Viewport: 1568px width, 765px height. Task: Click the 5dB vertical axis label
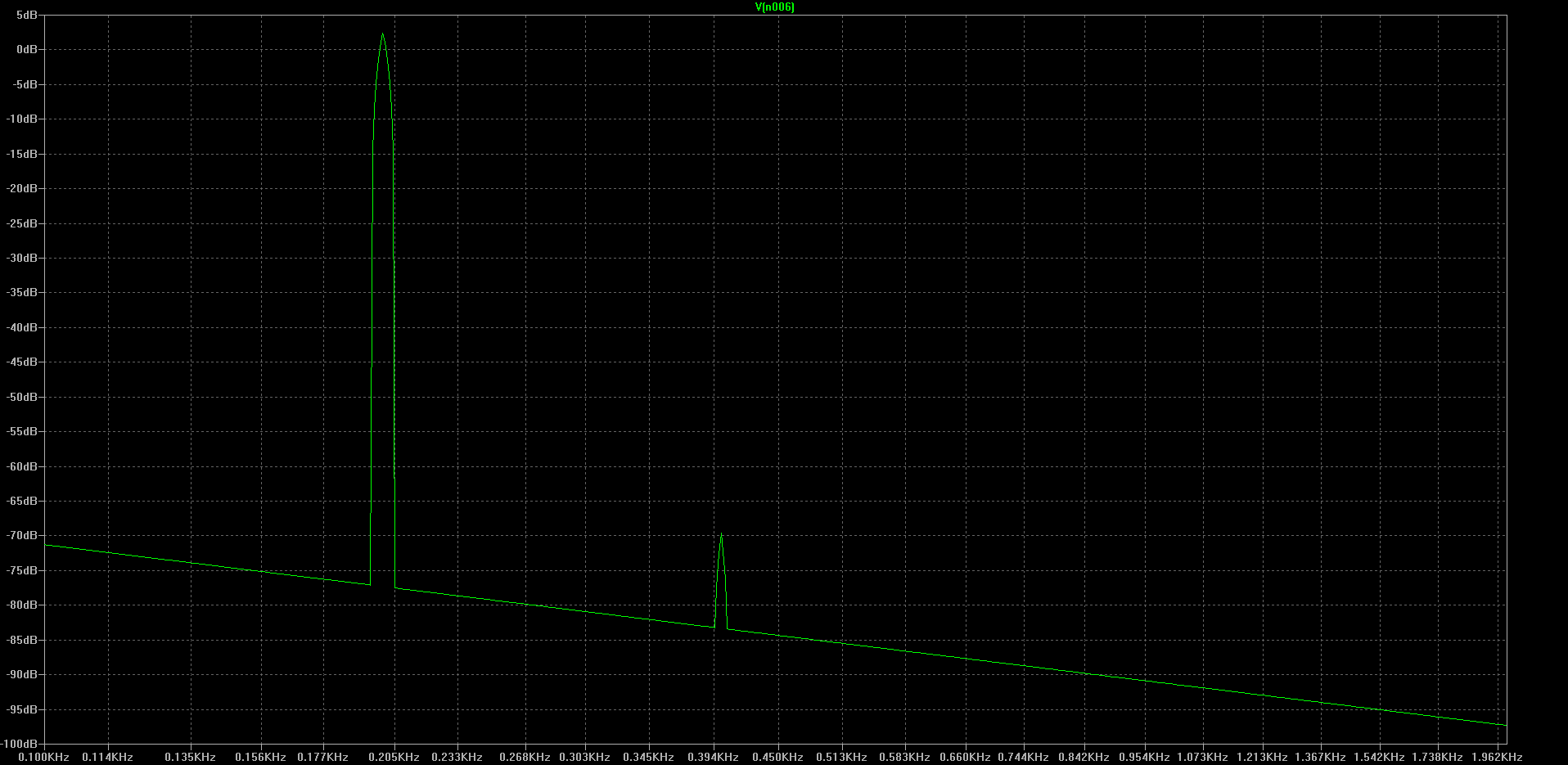click(27, 15)
